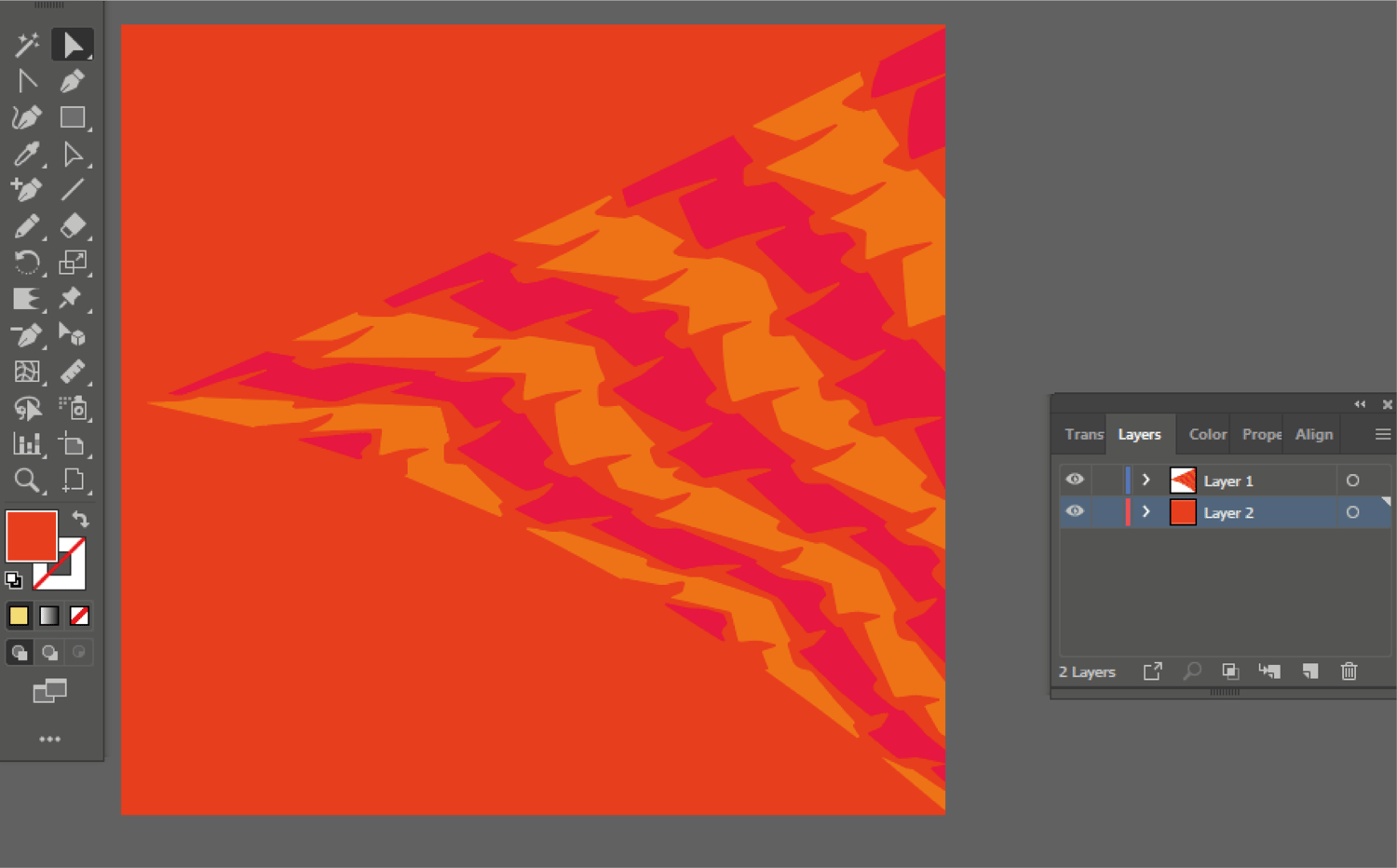Screen dimensions: 1397x868
Task: Set paint to None
Action: tap(80, 616)
